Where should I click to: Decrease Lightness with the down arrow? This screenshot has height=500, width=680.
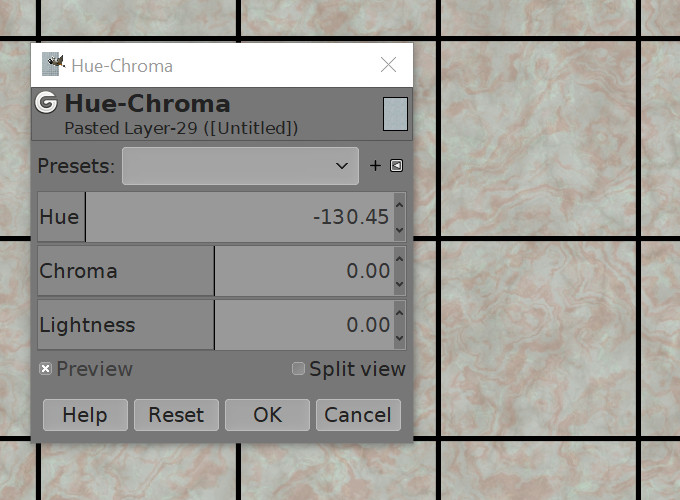coord(400,337)
